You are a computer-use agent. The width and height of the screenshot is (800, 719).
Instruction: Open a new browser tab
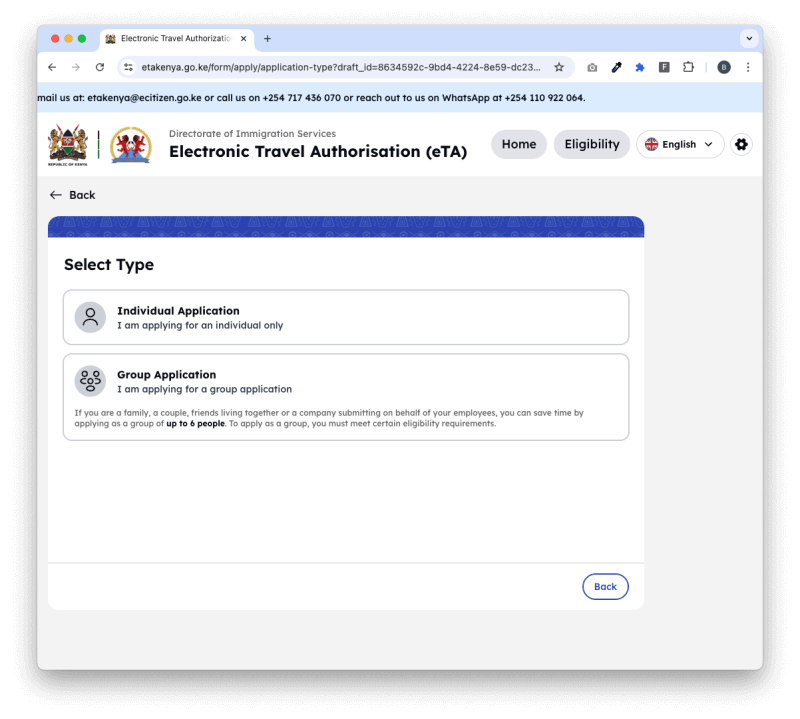[267, 39]
